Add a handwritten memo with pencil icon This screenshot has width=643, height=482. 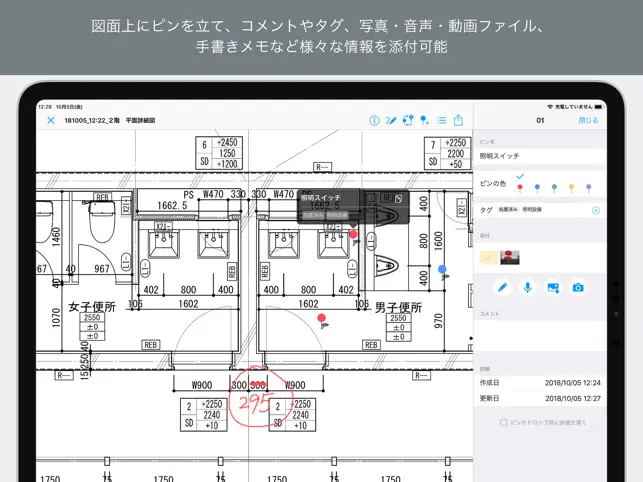502,288
